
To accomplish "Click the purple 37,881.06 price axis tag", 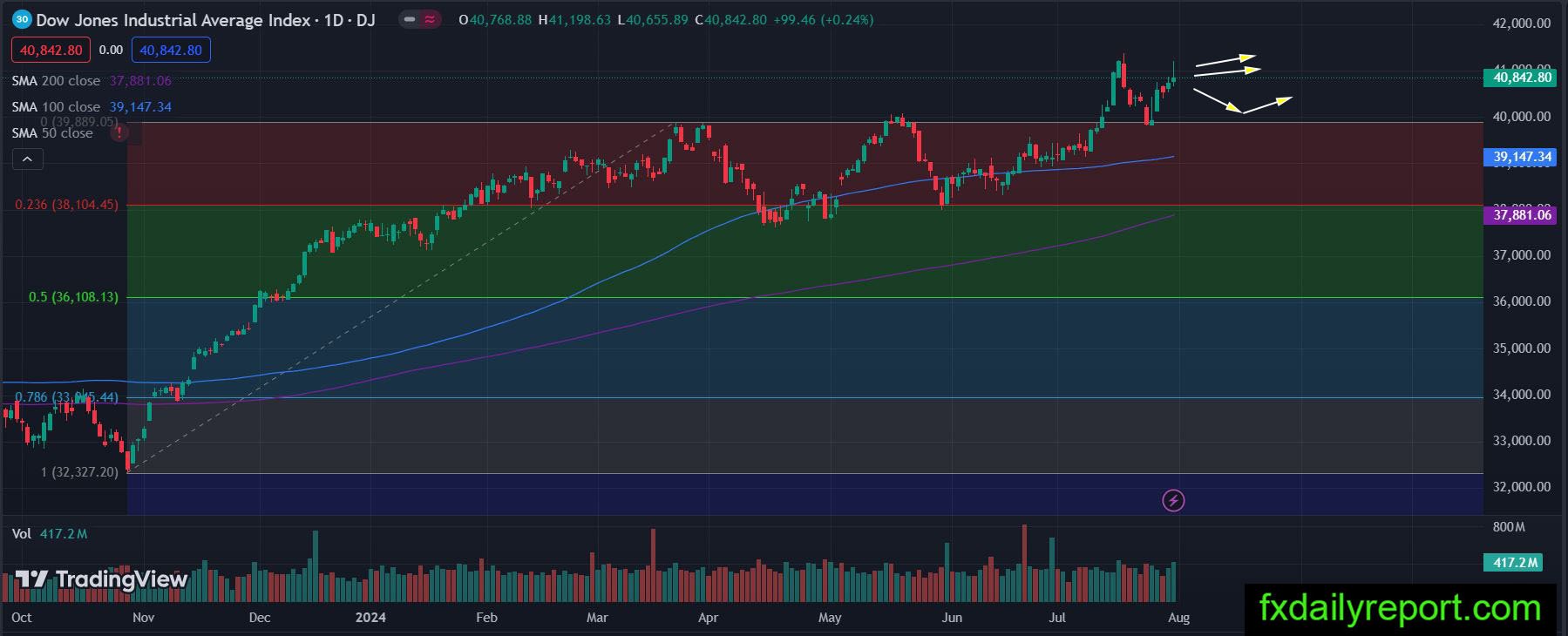I will (1522, 214).
